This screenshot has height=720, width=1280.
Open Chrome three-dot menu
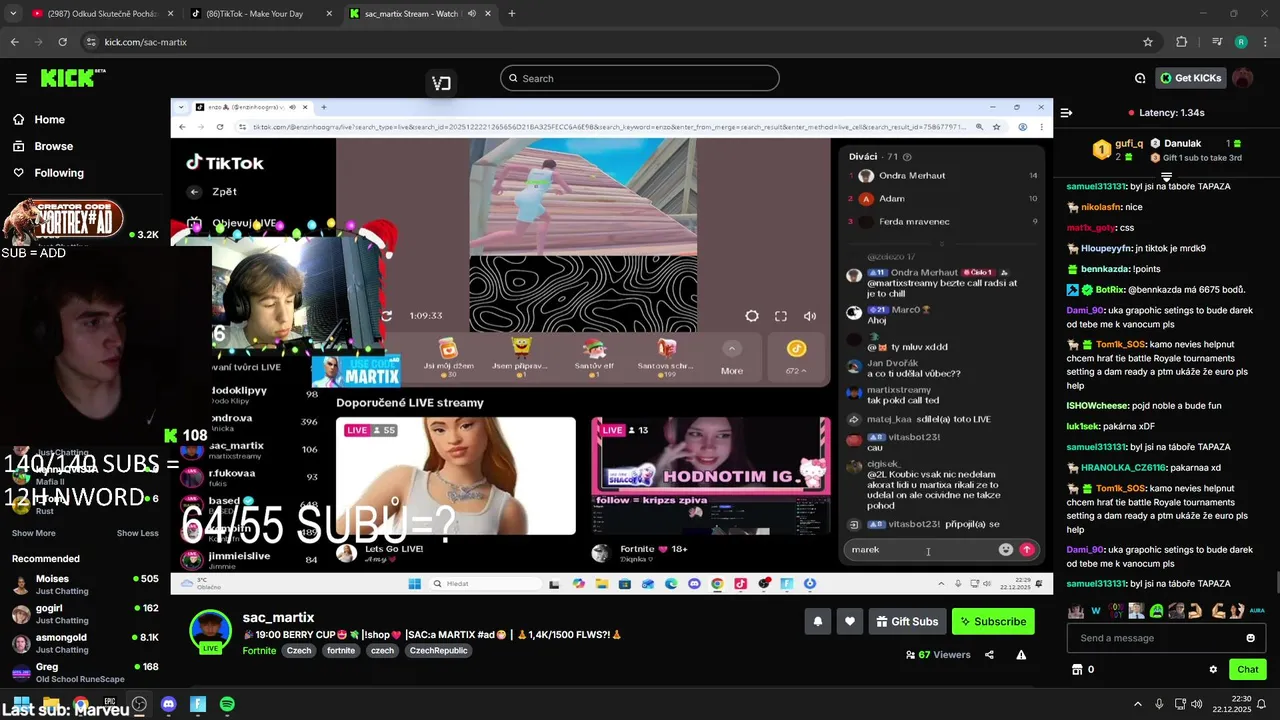(1264, 42)
